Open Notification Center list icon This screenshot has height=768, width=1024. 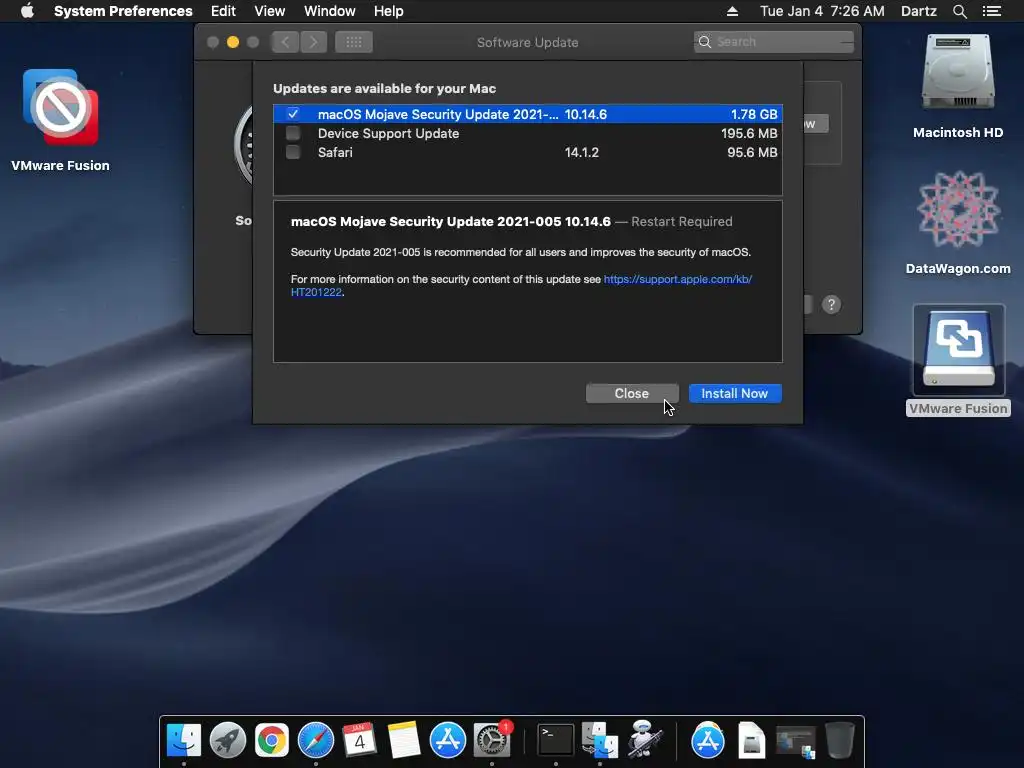point(992,11)
